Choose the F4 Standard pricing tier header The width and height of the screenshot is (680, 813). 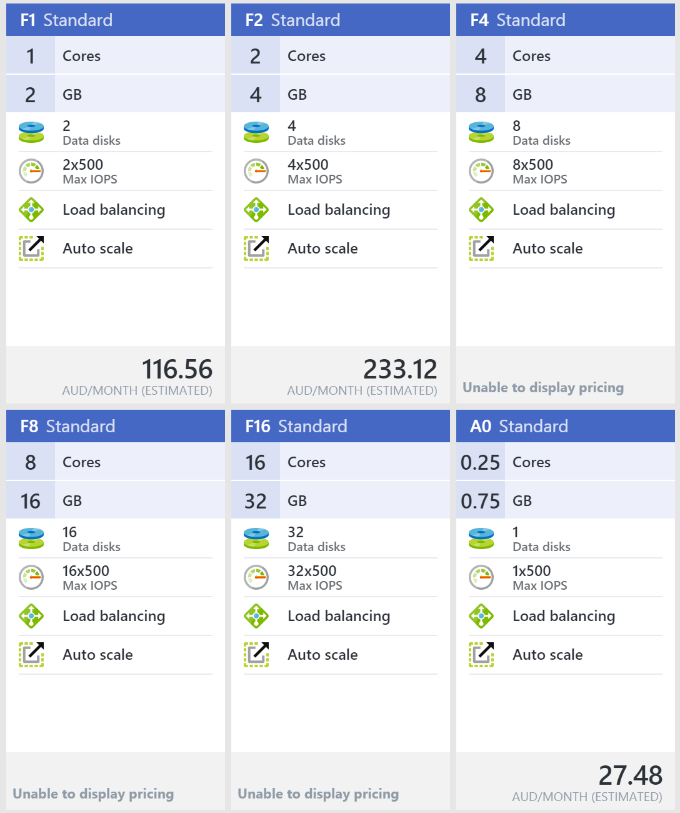point(565,20)
